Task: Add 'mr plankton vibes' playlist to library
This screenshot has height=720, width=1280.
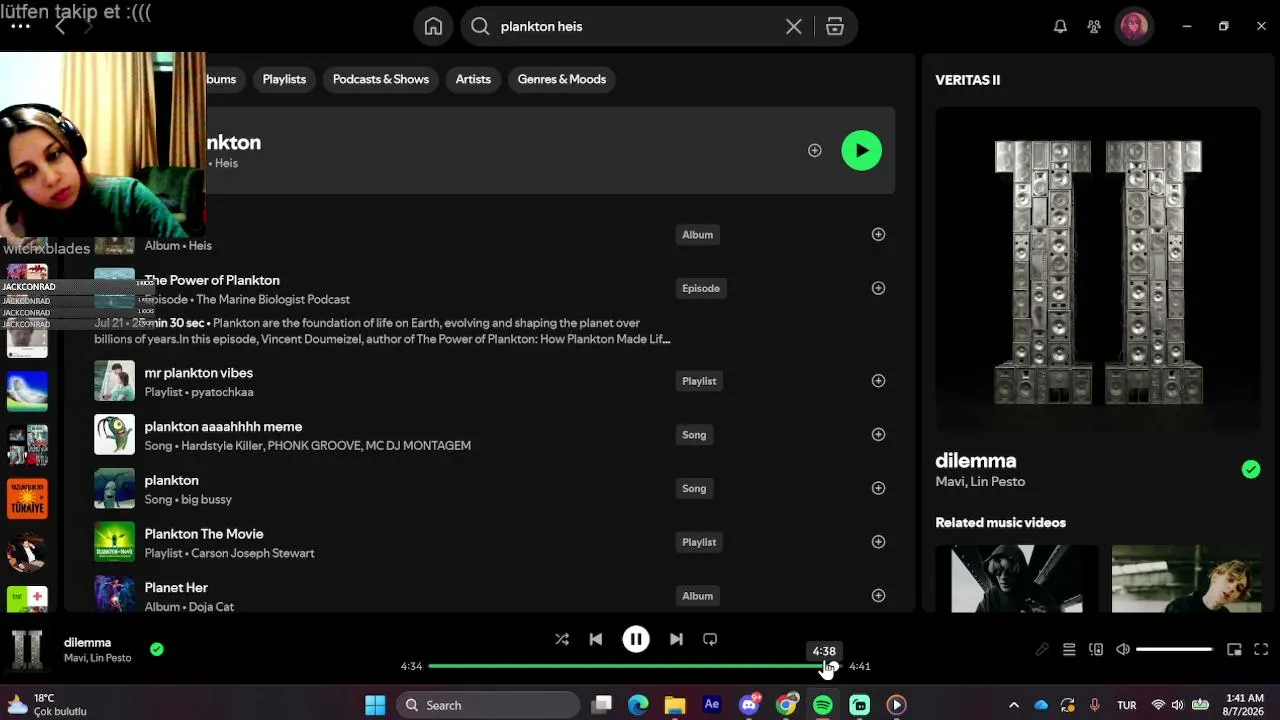Action: coord(878,380)
